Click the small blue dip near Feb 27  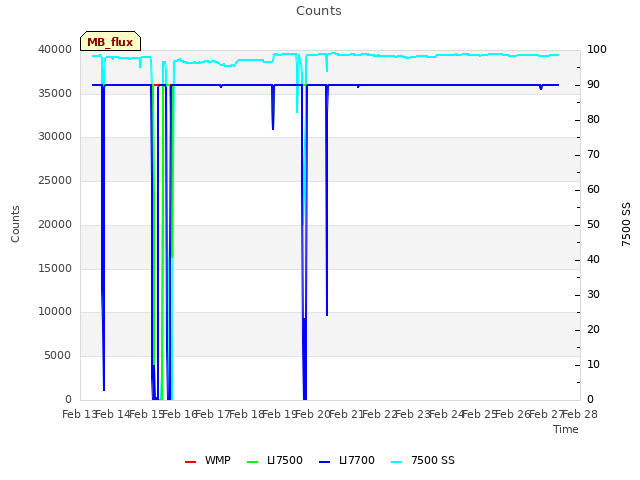[x=541, y=87]
